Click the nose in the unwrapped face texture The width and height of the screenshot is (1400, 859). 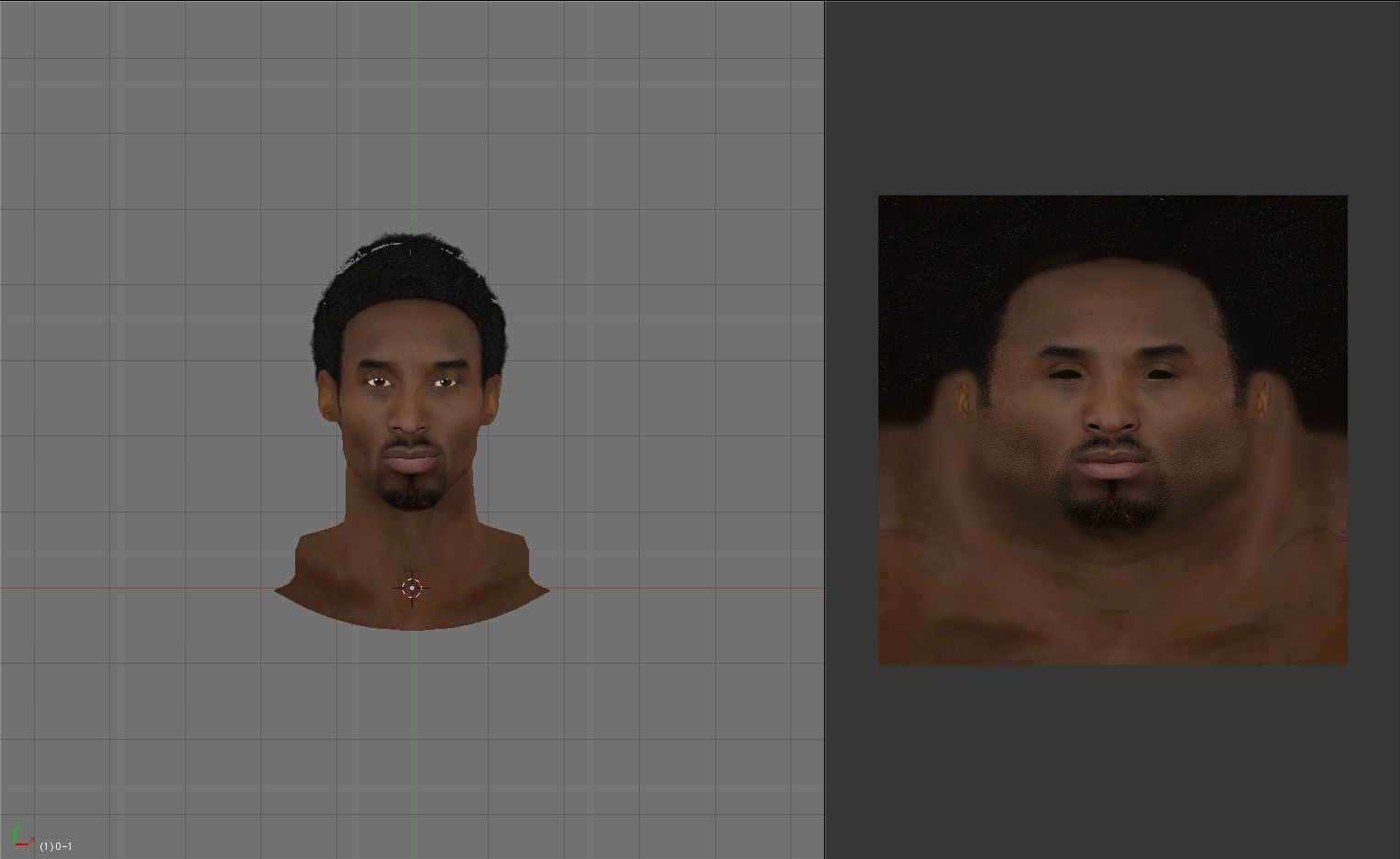pyautogui.click(x=1111, y=415)
